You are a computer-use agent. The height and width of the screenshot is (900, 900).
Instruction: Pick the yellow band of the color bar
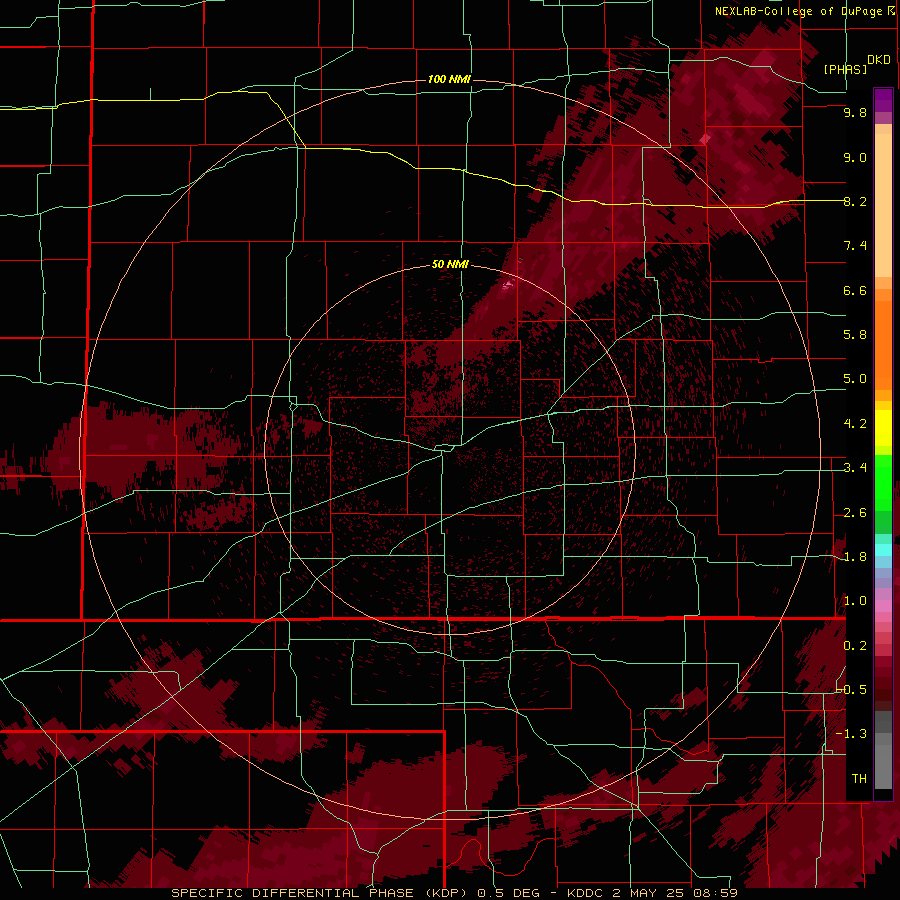coord(883,428)
